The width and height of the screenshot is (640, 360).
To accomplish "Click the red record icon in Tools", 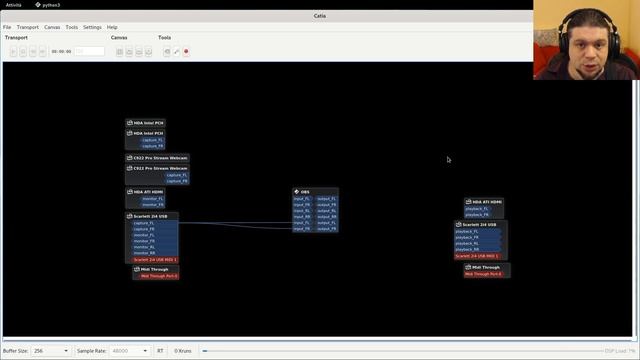I will 186,51.
